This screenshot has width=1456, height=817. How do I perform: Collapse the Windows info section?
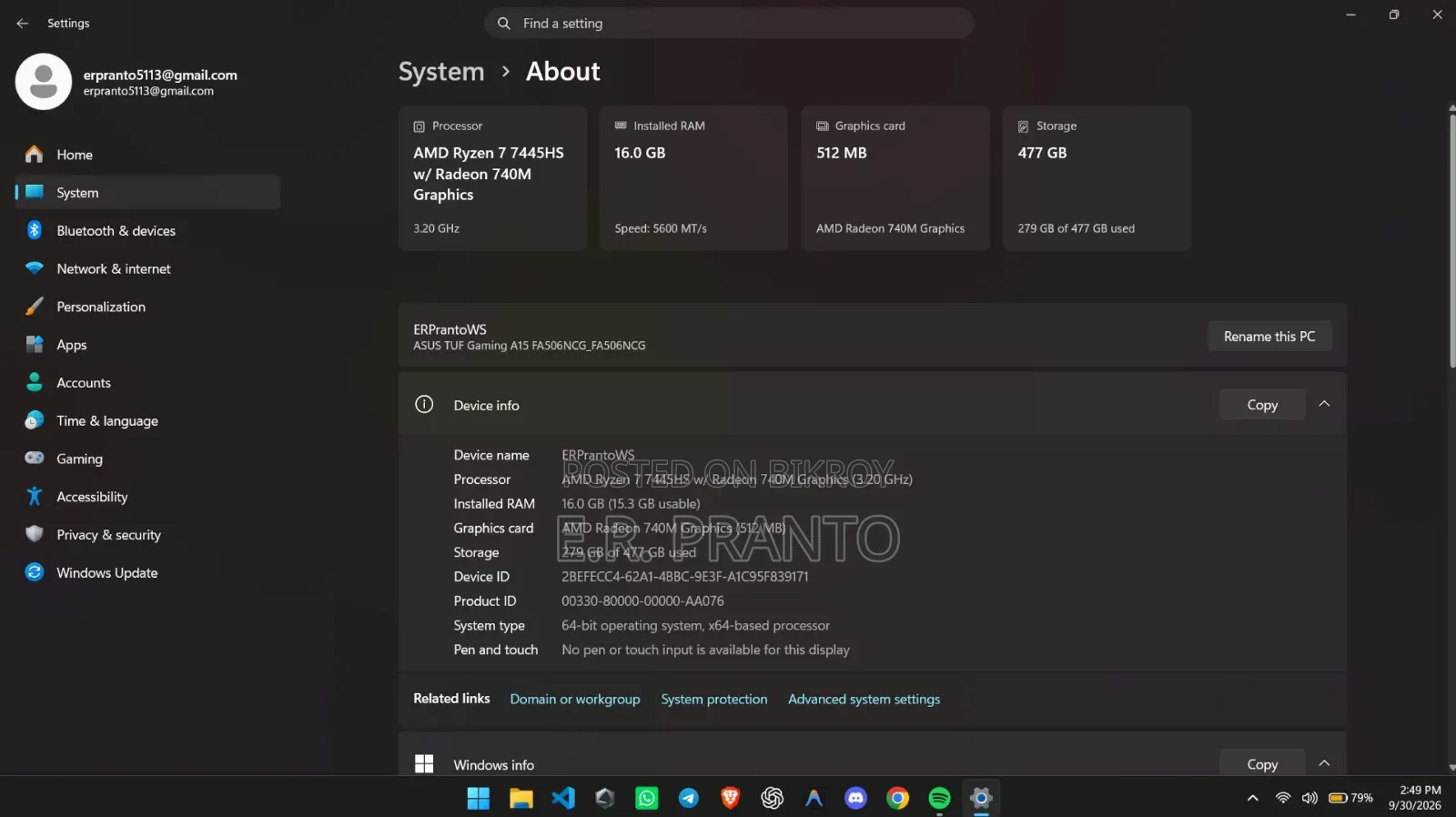[1324, 763]
